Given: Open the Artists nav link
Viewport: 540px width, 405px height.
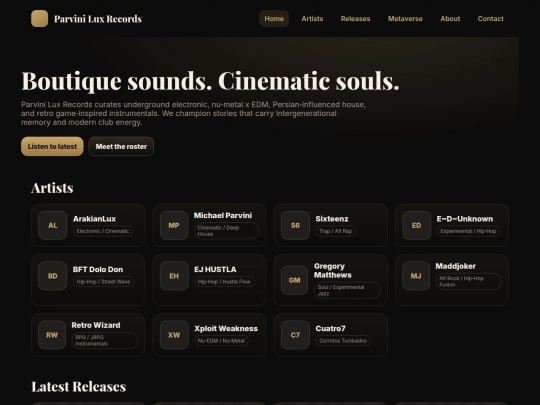Looking at the screenshot, I should point(312,19).
